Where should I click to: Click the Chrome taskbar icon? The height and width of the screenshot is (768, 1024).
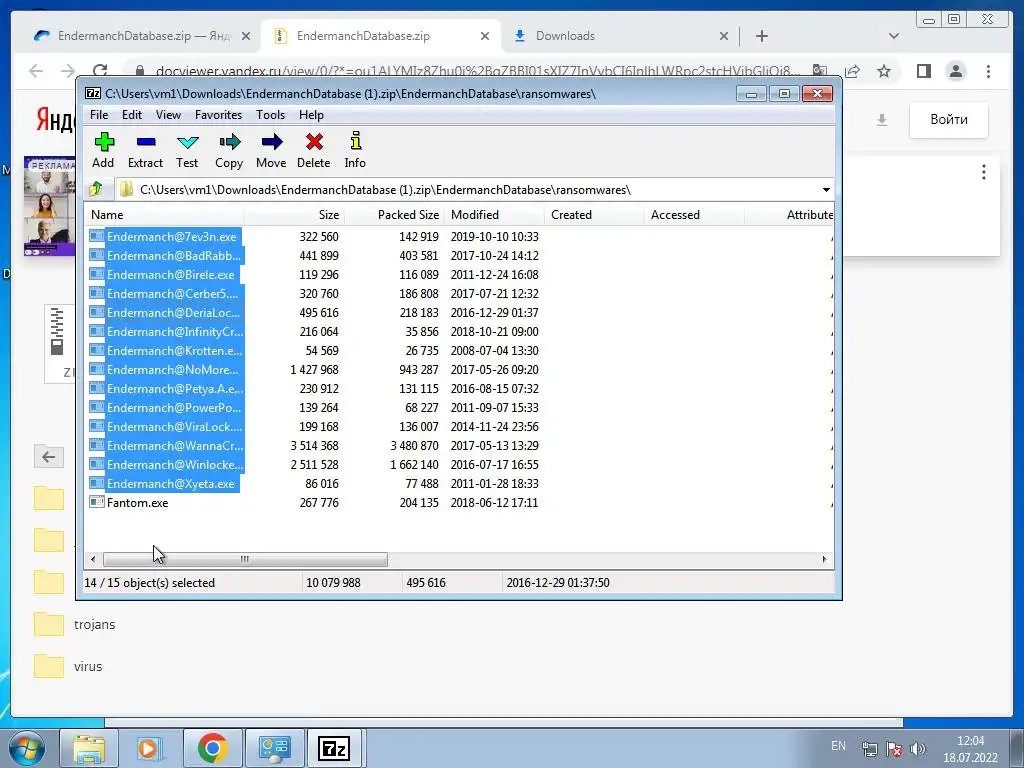(x=212, y=748)
